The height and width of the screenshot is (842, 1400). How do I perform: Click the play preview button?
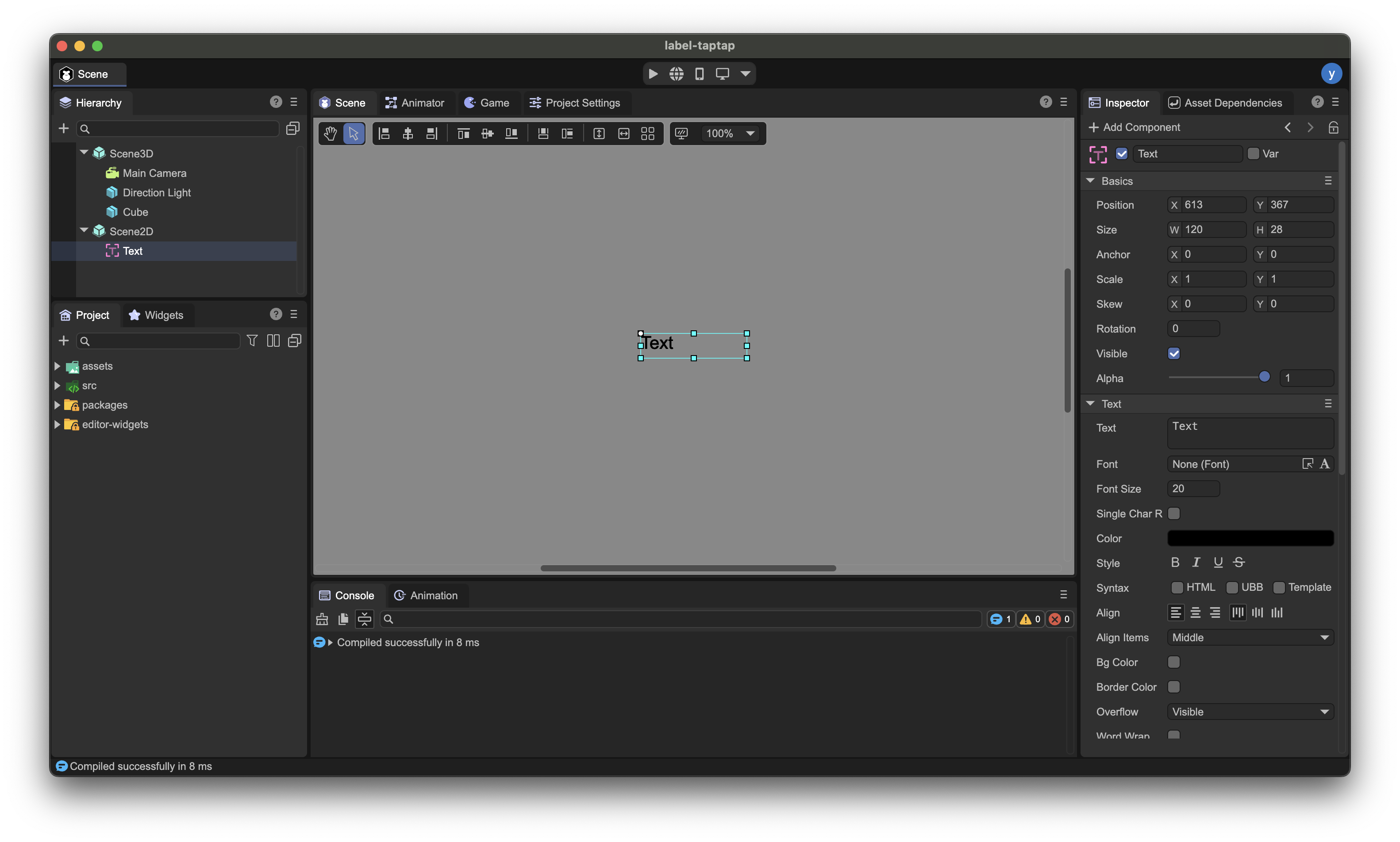click(x=653, y=74)
